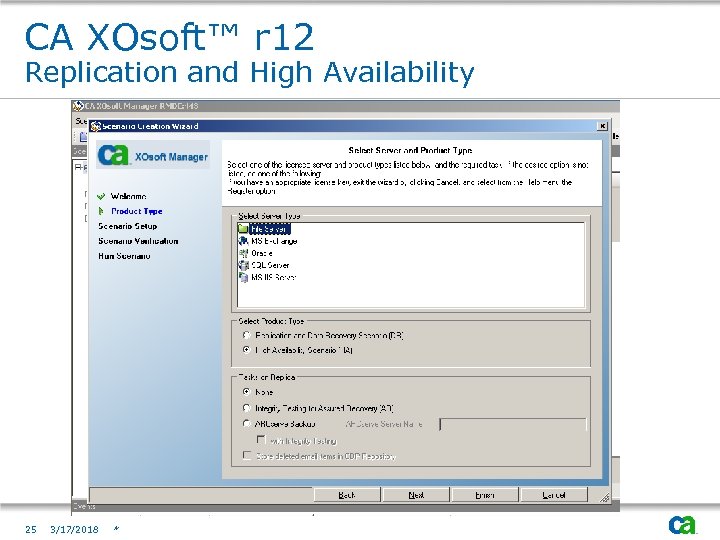Click the Select Server and Product Type heading
Screen dimensions: 720x540
coord(410,150)
